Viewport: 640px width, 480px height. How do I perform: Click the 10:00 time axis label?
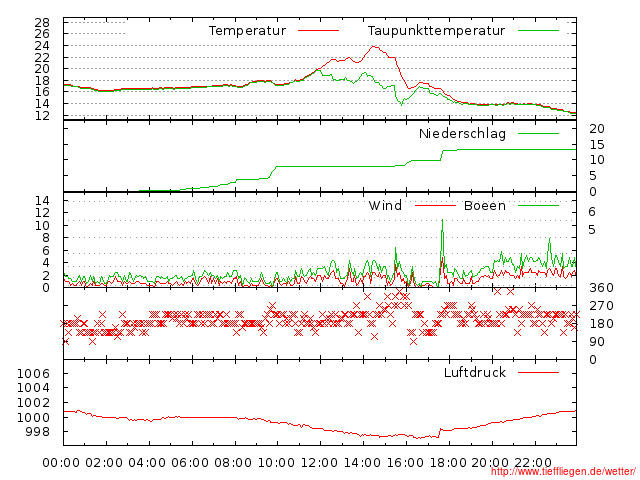pos(276,463)
